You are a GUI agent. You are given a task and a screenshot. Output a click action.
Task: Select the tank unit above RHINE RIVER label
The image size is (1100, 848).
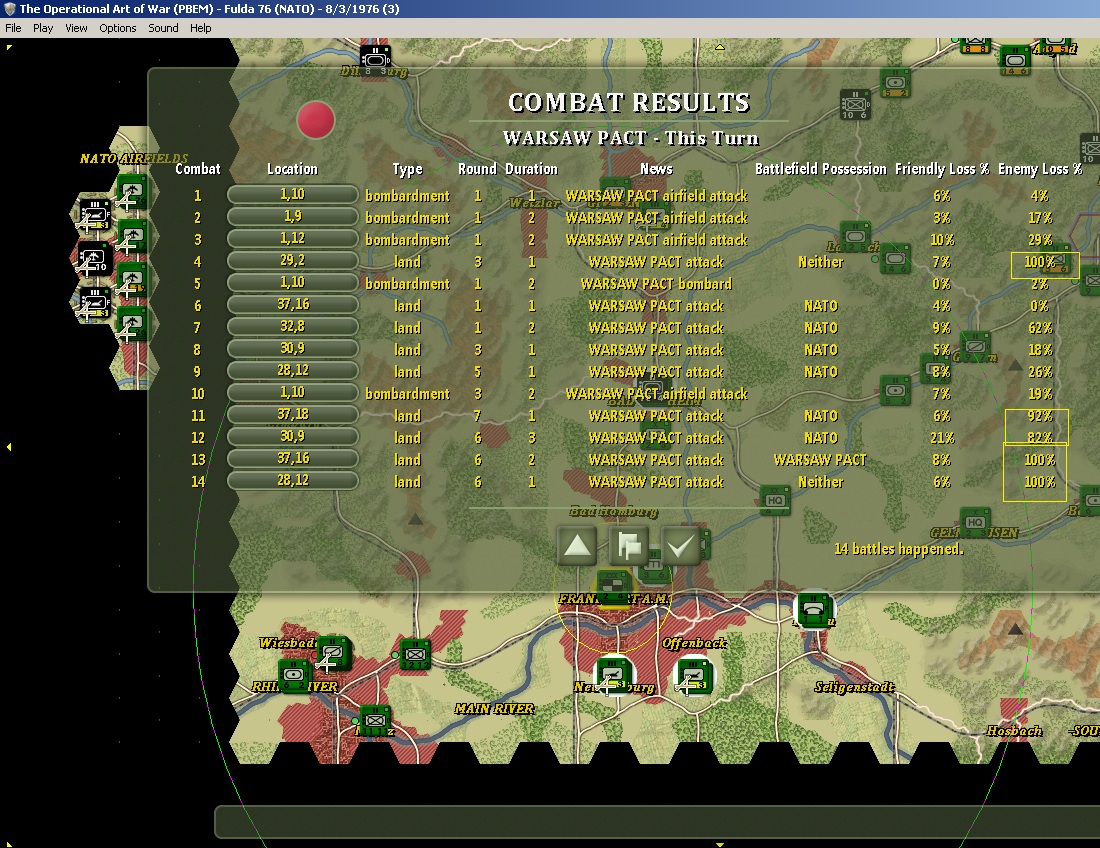click(294, 675)
